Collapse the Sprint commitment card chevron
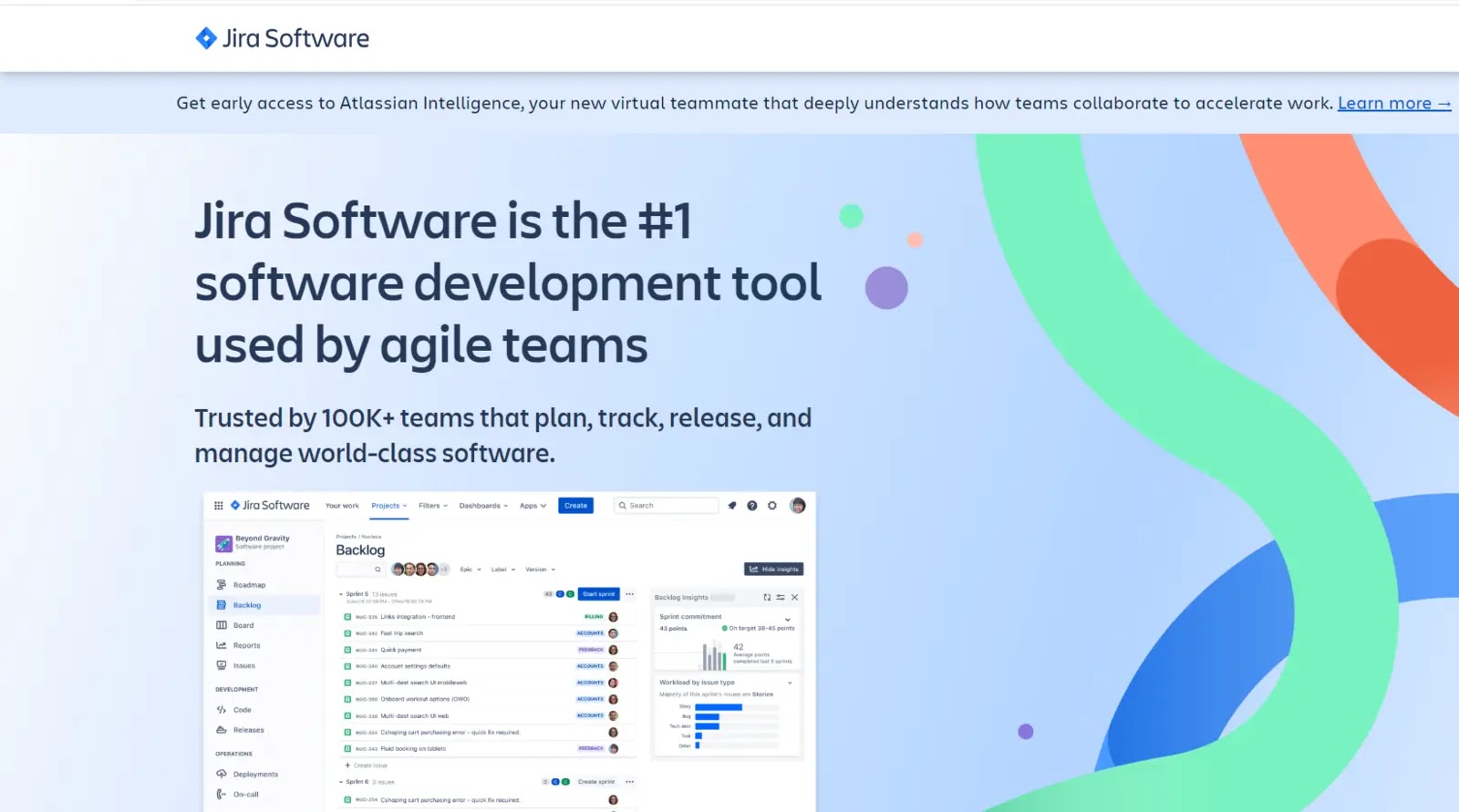 pos(788,620)
